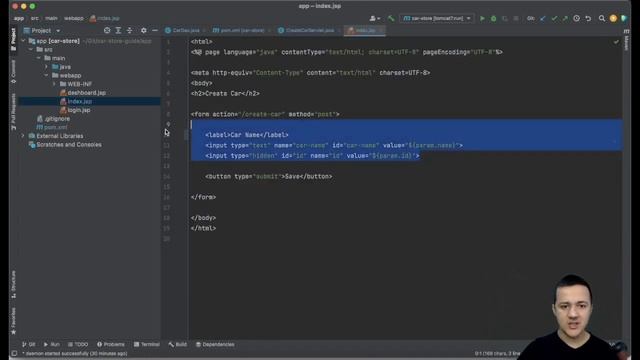Click Expand All icon in Project panel
The width and height of the screenshot is (640, 360).
pyautogui.click(x=118, y=30)
